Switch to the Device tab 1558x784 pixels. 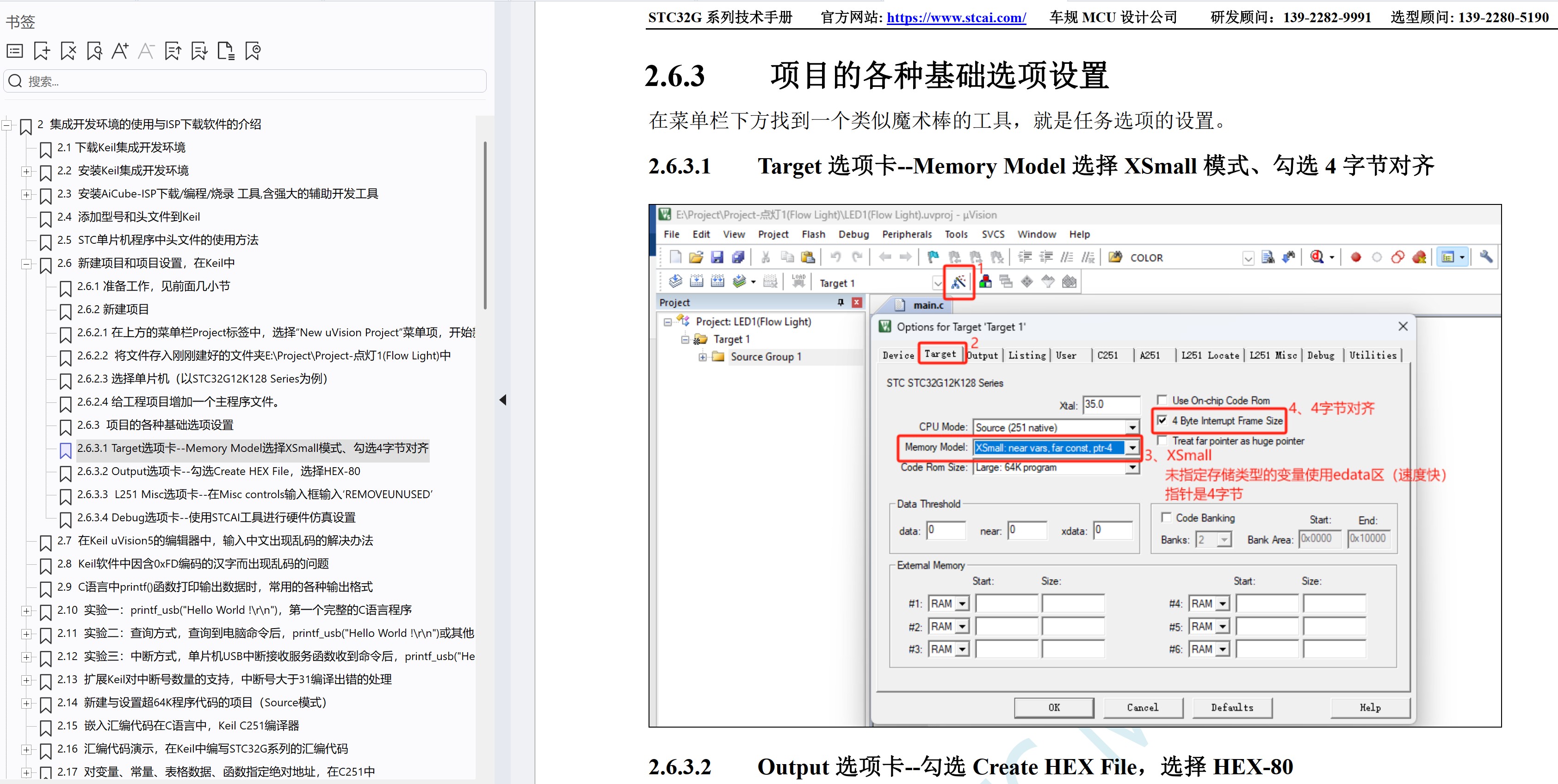[x=898, y=355]
